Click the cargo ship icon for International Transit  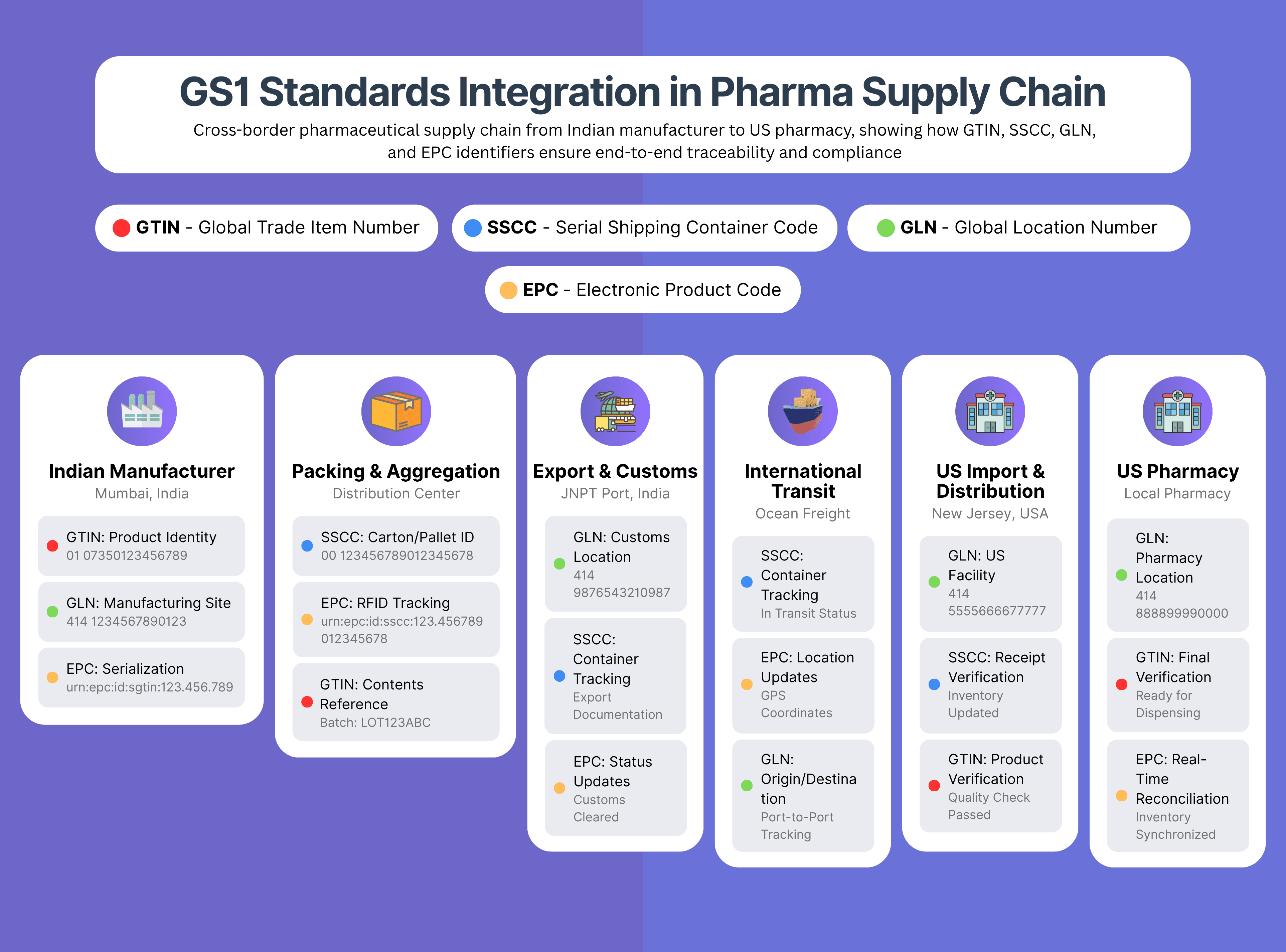[803, 411]
